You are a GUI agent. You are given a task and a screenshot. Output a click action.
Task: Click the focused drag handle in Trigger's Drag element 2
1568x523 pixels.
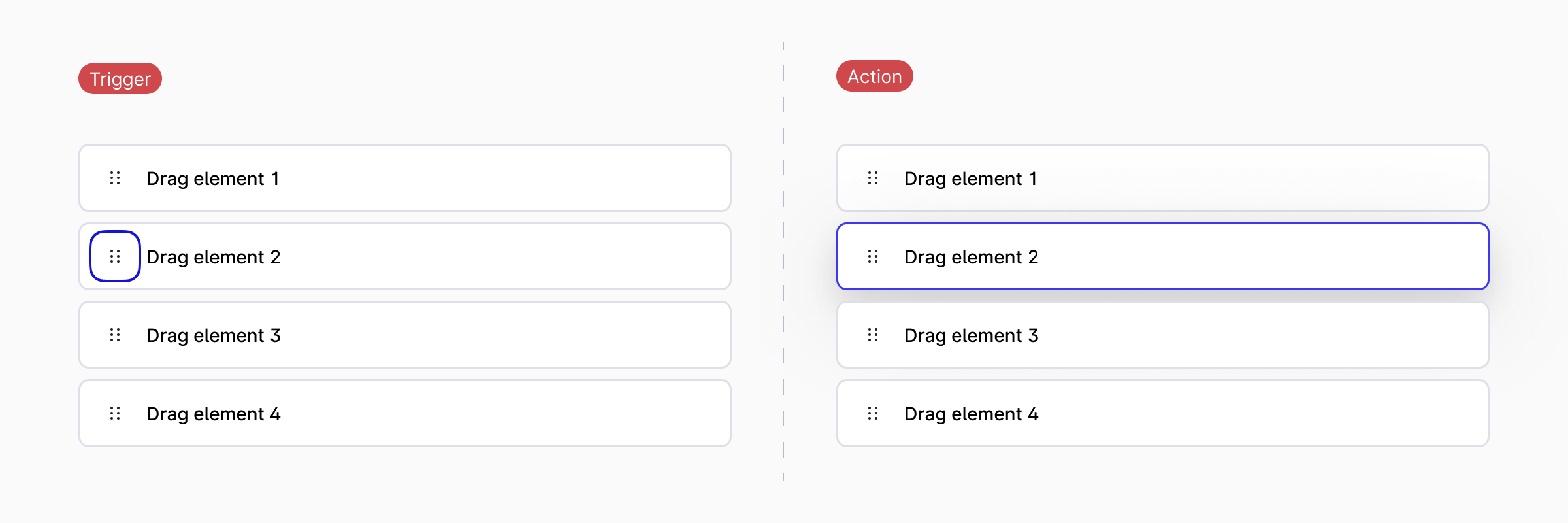(115, 256)
